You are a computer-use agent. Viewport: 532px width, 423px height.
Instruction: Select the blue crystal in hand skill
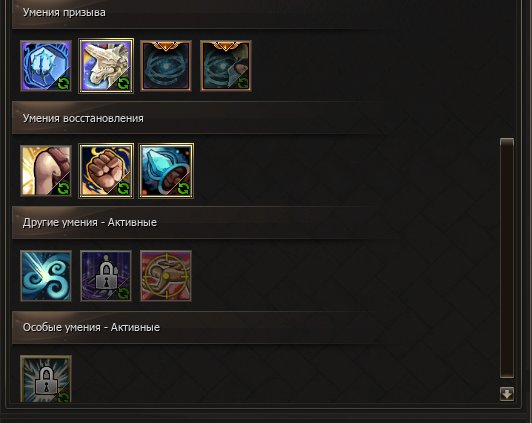(166, 171)
